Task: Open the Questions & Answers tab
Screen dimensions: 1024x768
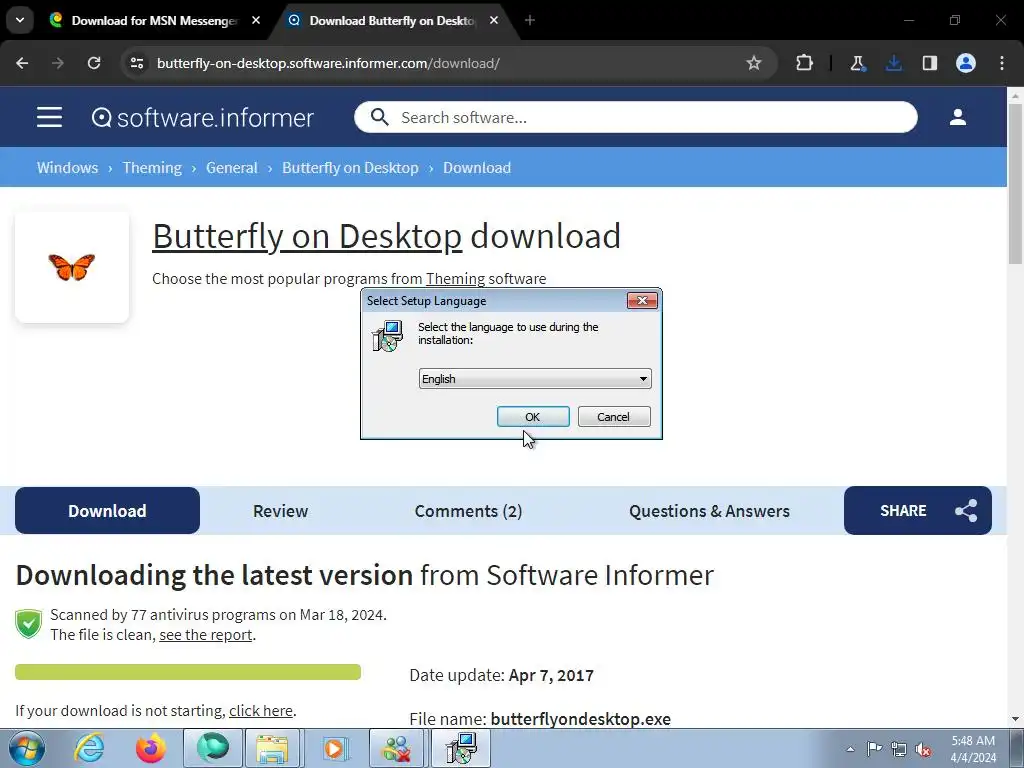Action: coord(709,511)
